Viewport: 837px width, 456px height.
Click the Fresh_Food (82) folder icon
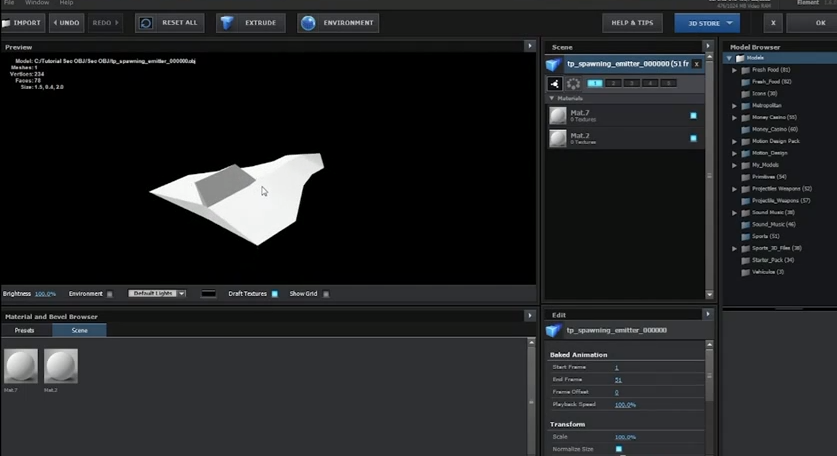click(746, 82)
